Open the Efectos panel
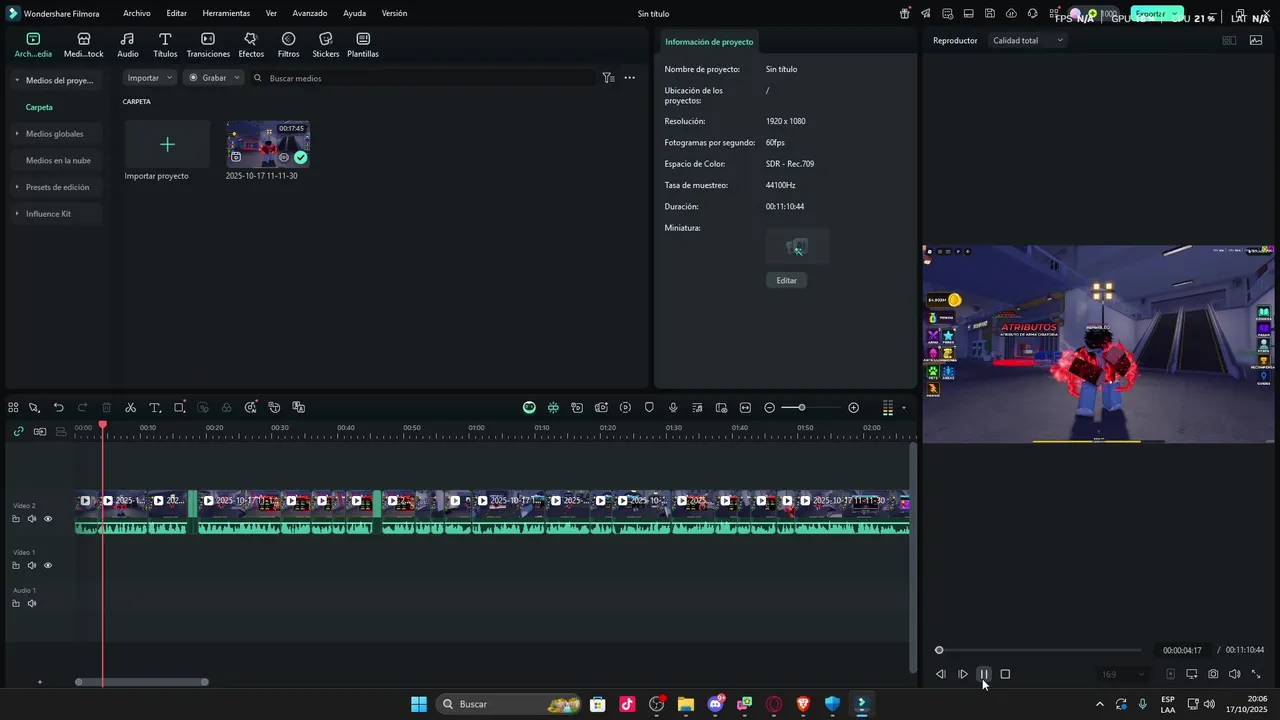This screenshot has height=720, width=1280. click(x=251, y=45)
